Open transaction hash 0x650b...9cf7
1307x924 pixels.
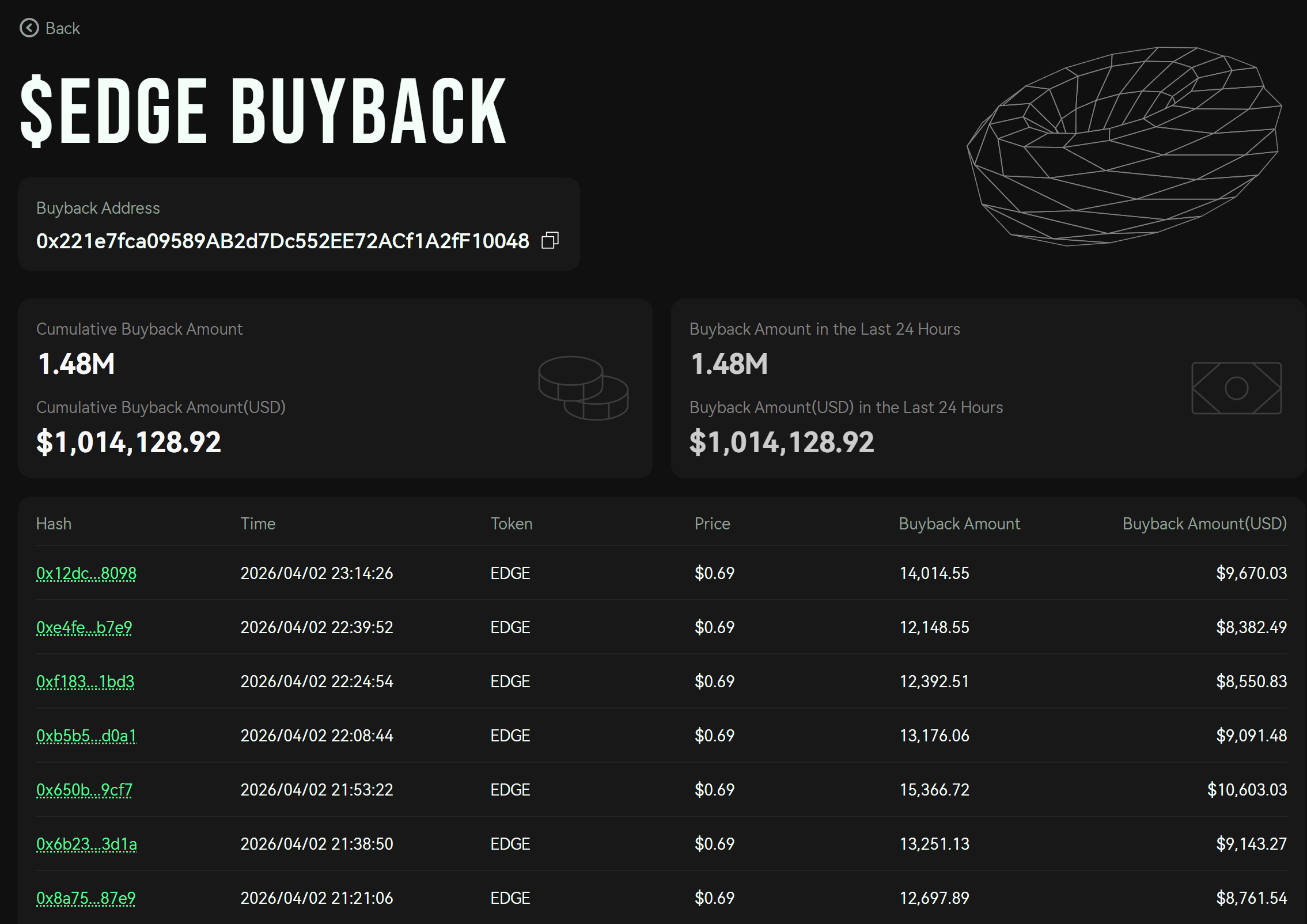[84, 790]
